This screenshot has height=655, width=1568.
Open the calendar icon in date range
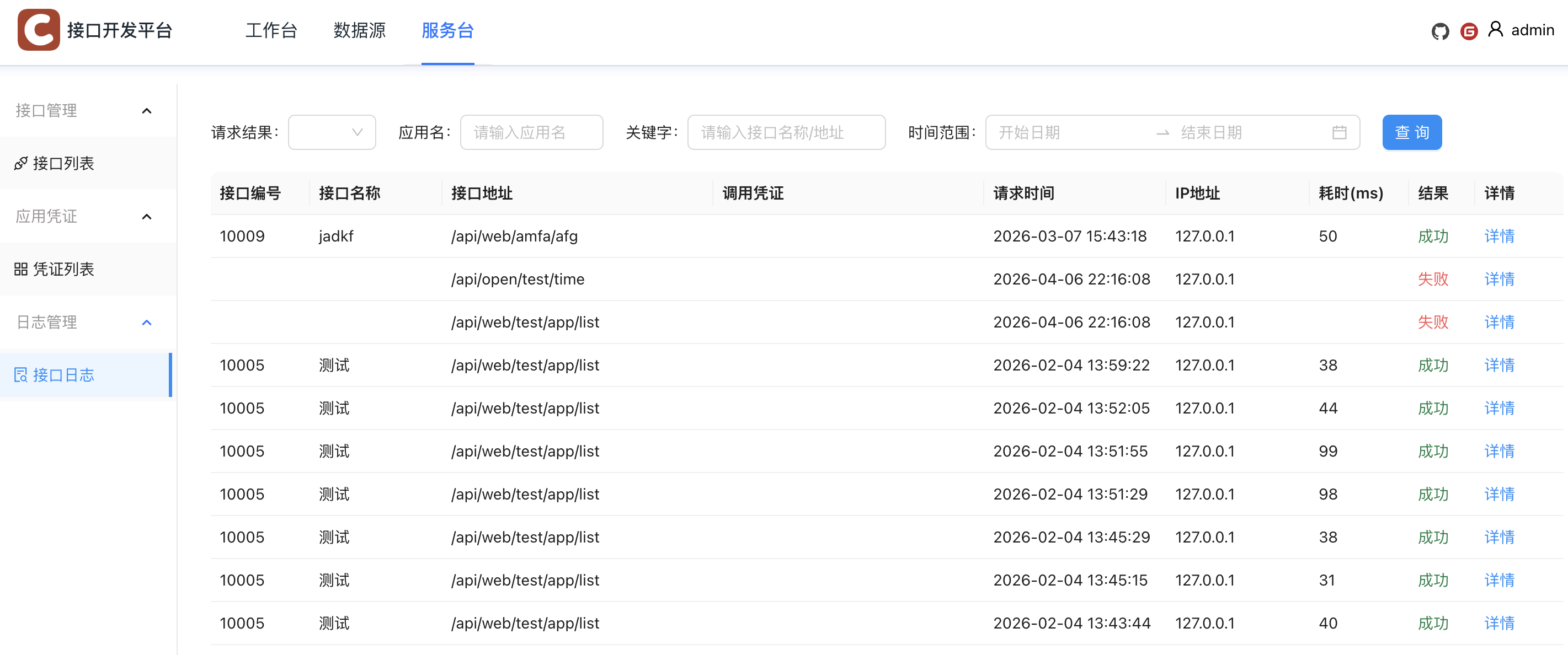[x=1339, y=132]
